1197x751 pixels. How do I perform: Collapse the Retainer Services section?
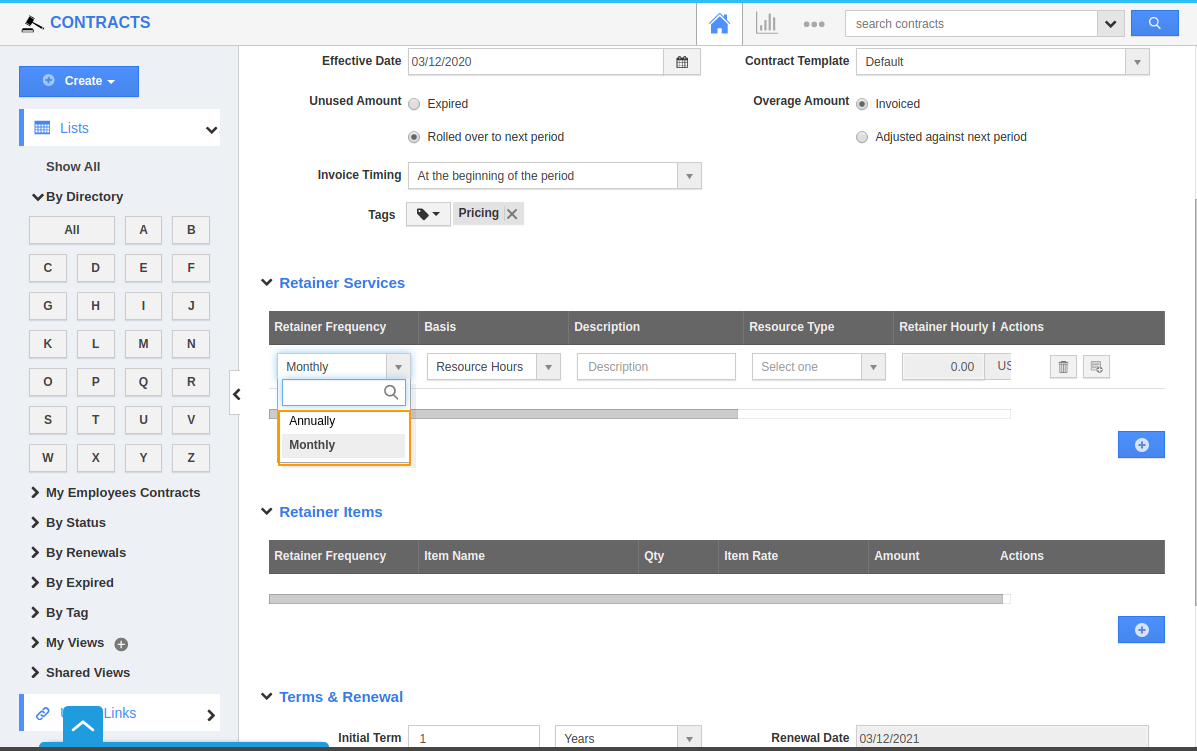pyautogui.click(x=266, y=282)
